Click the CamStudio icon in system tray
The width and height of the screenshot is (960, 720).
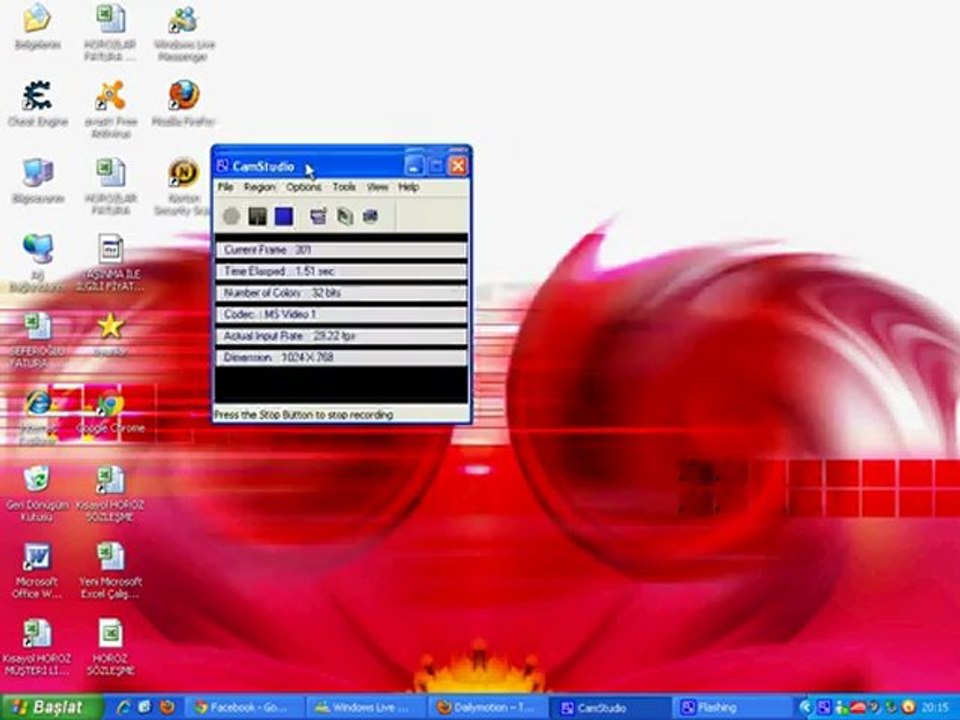pos(824,707)
